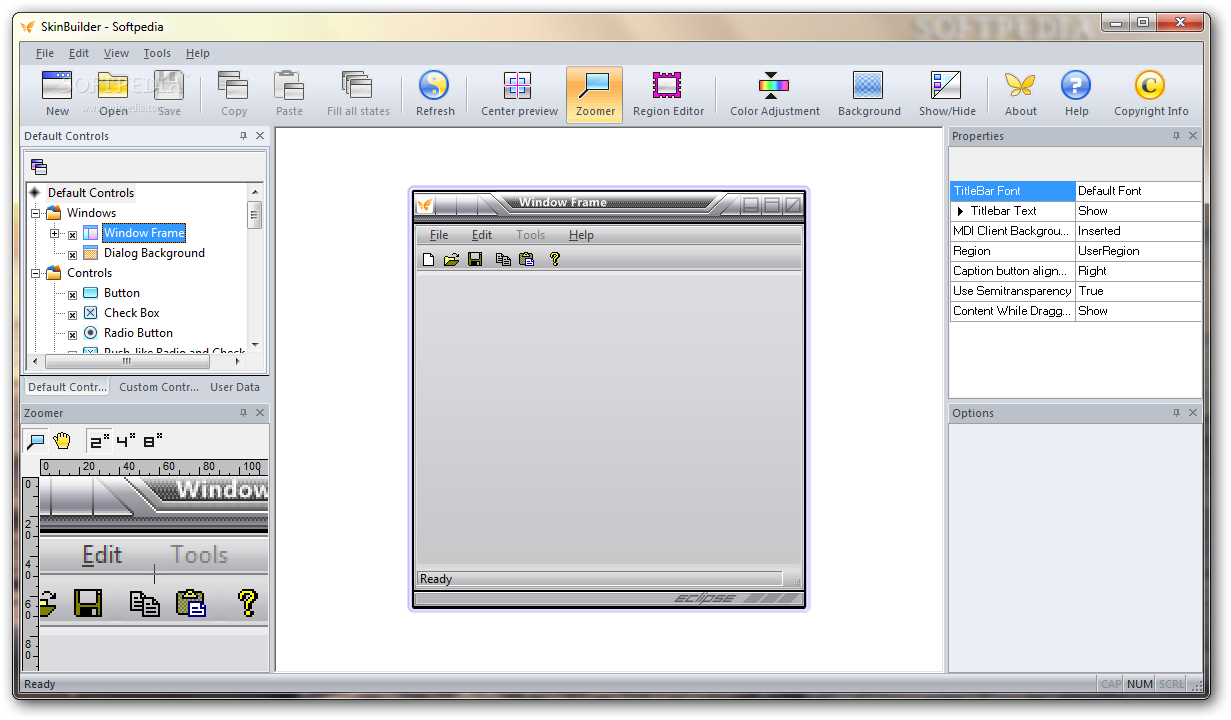Toggle the checkbox beside Dialog Background
This screenshot has height=720, width=1231.
pos(72,255)
